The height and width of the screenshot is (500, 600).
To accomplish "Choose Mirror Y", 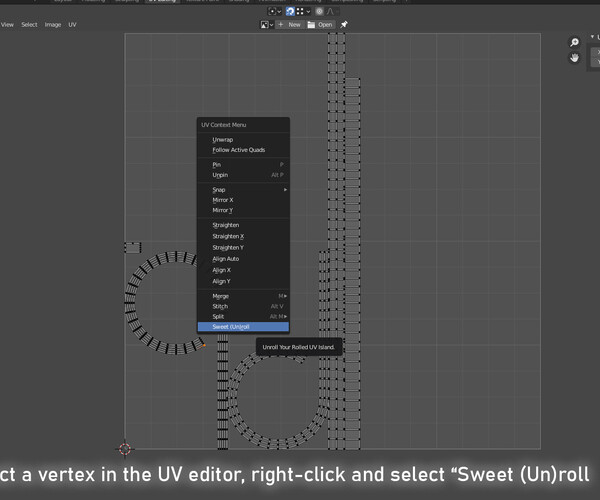I will point(243,210).
